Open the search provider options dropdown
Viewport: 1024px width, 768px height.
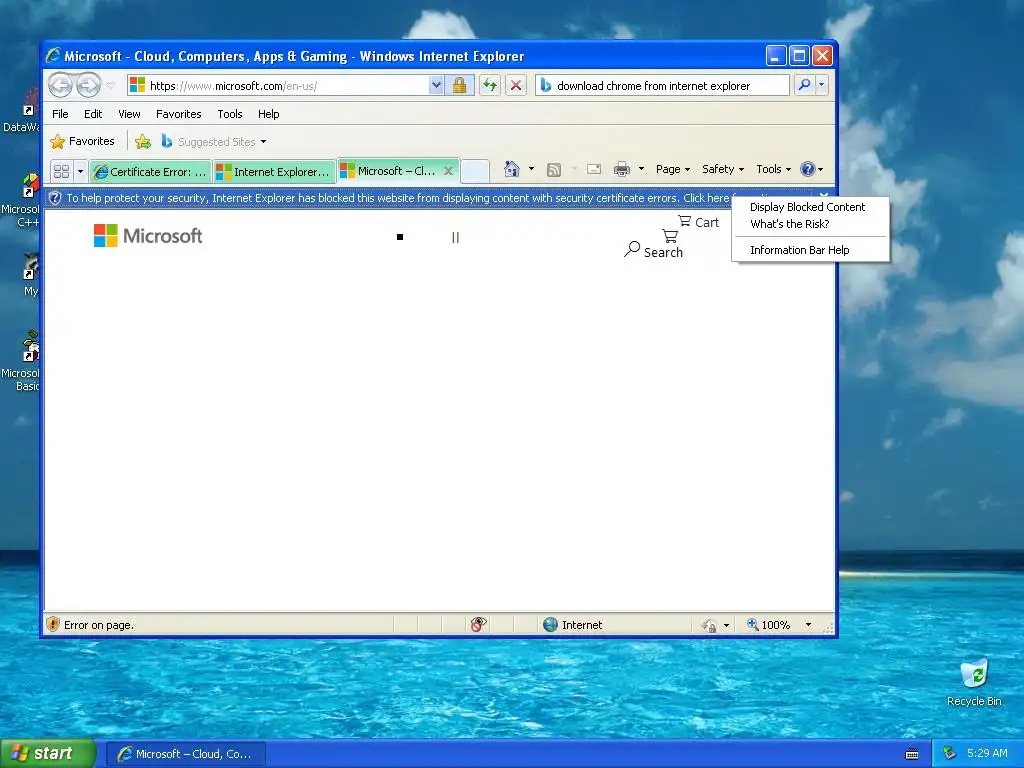[x=822, y=85]
